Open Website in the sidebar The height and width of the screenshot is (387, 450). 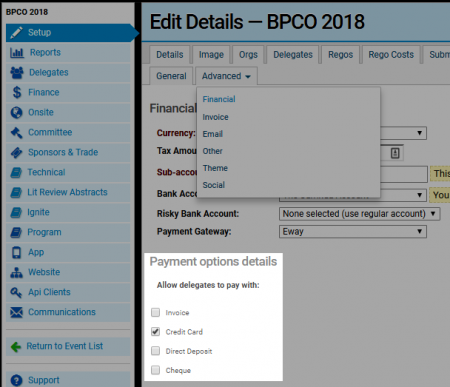pyautogui.click(x=68, y=272)
